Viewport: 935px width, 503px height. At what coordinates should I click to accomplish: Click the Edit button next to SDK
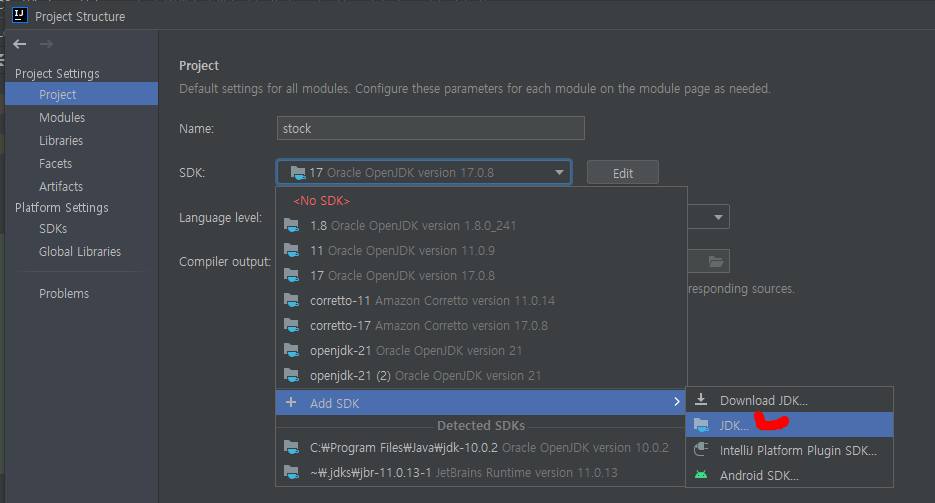623,173
